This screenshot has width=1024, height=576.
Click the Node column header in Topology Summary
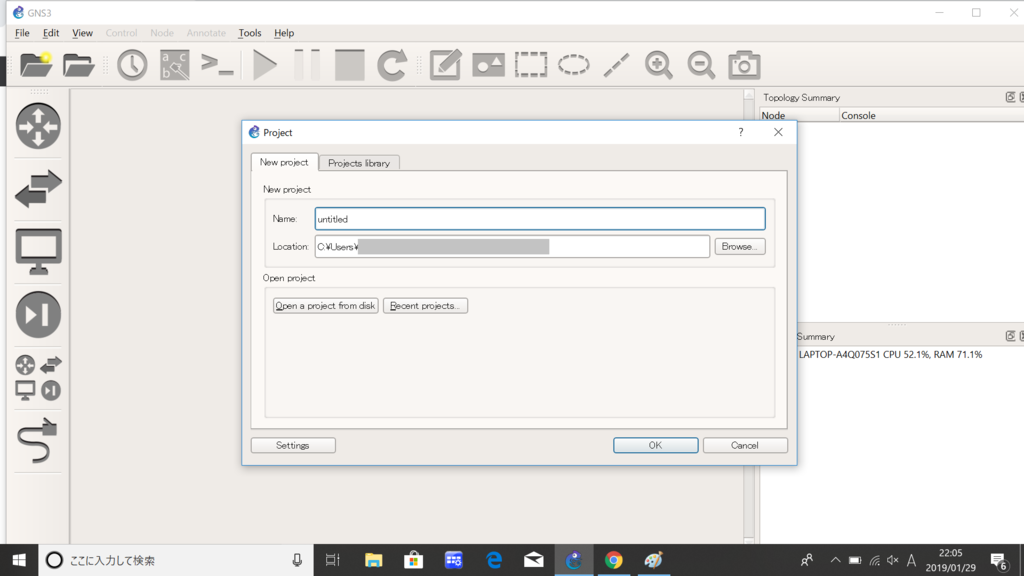tap(799, 116)
